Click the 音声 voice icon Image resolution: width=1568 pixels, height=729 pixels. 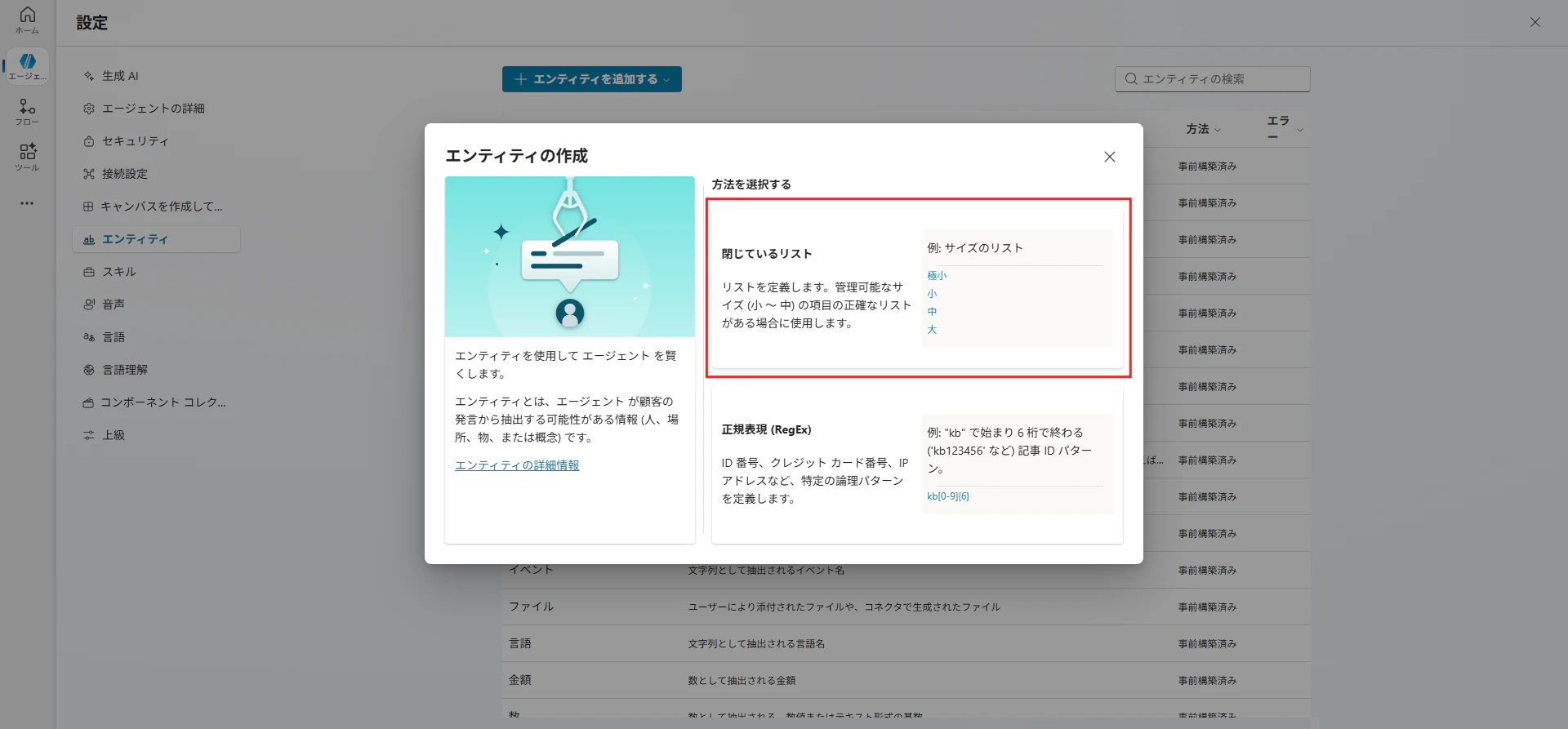(x=88, y=304)
